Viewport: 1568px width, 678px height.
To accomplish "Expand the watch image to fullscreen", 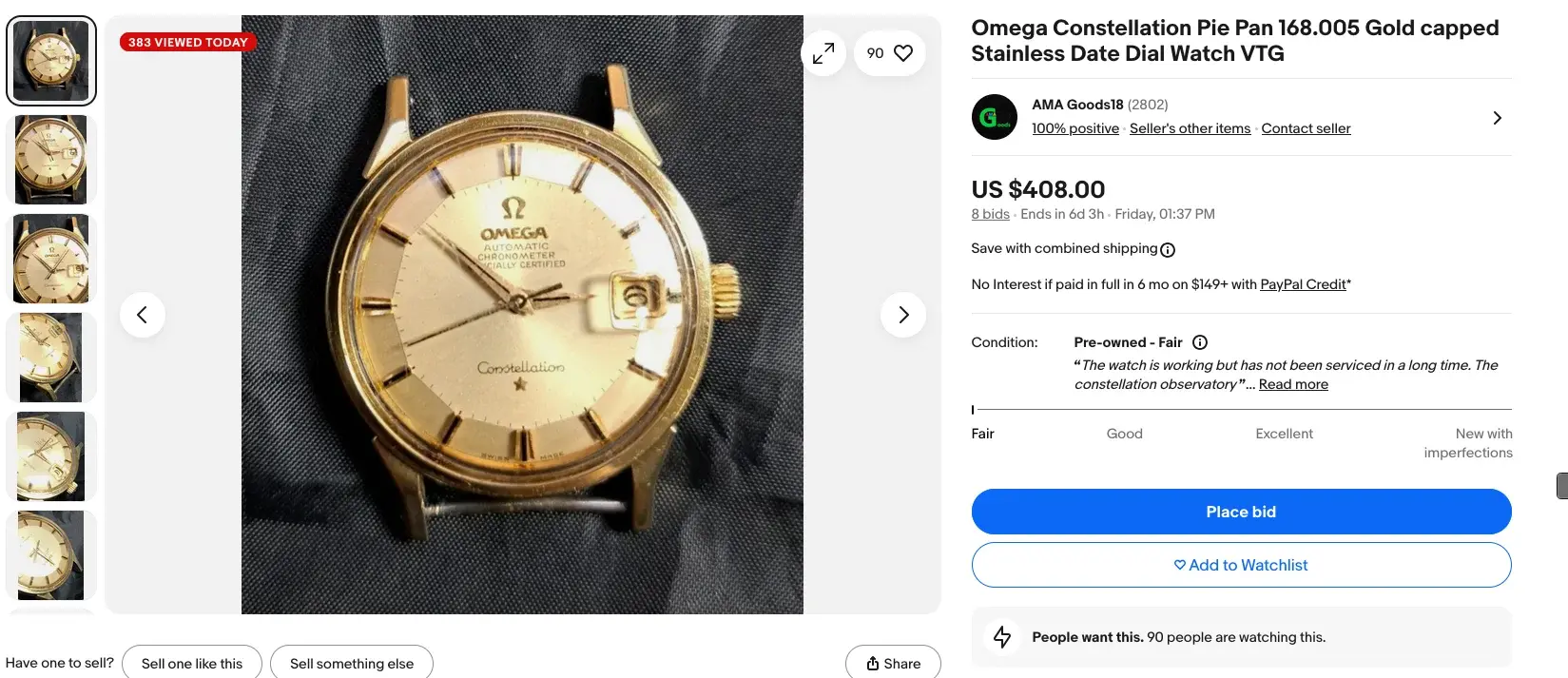I will click(823, 54).
